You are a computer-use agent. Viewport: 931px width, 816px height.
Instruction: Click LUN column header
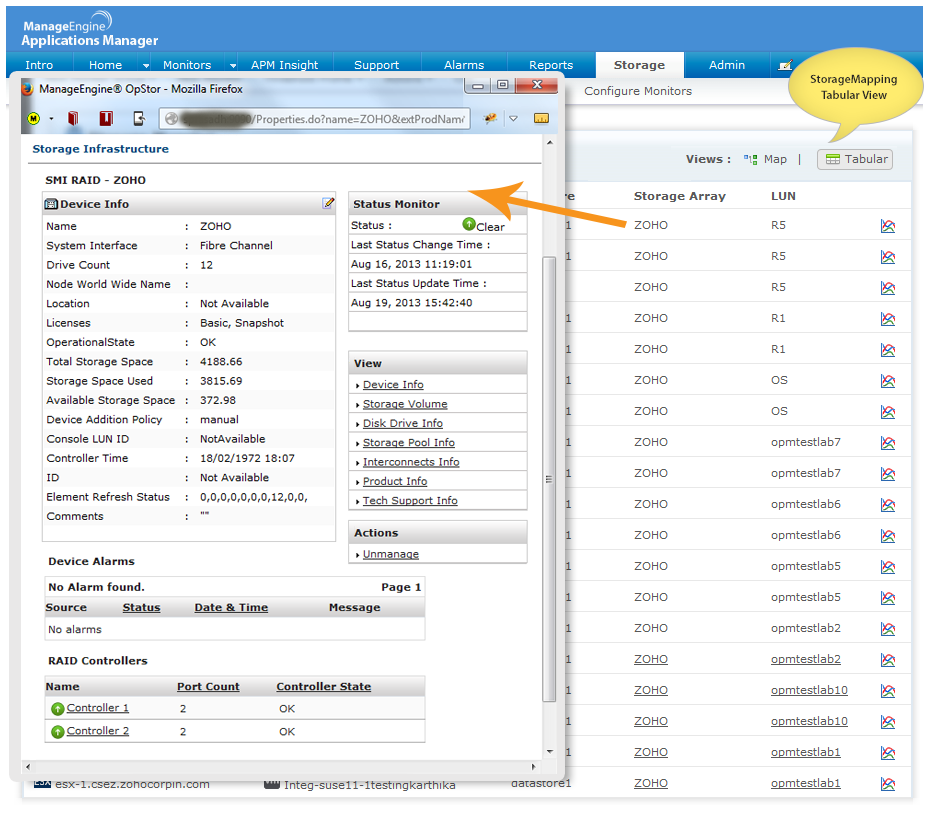coord(783,196)
